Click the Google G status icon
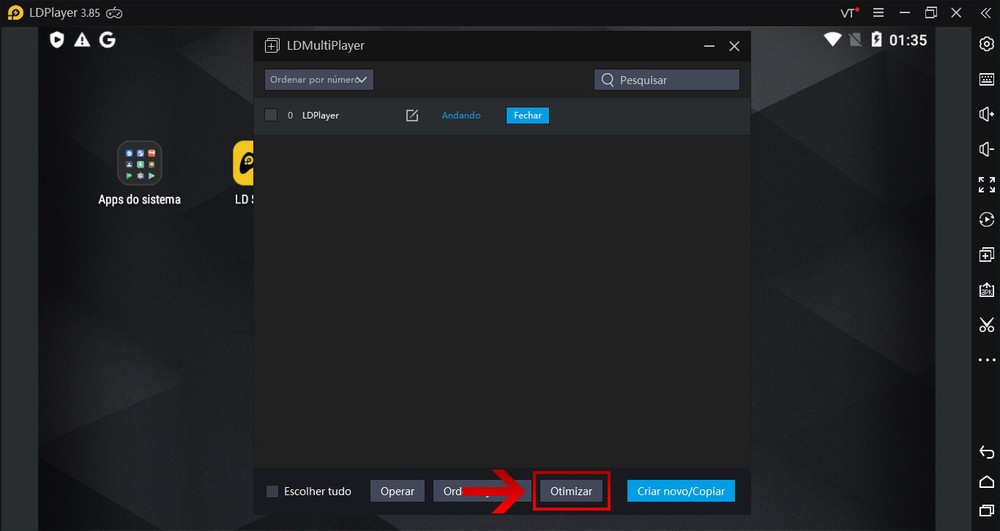Screen dimensions: 1000x531 (107, 40)
